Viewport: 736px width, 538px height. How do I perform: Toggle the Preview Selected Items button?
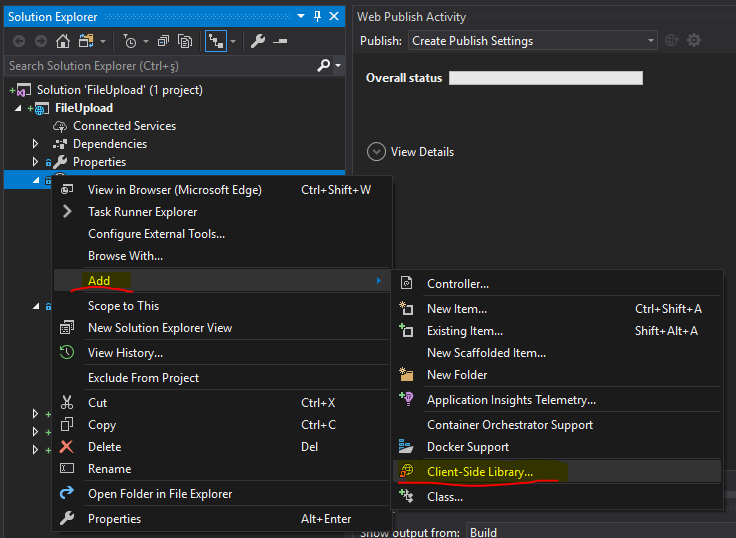point(280,41)
